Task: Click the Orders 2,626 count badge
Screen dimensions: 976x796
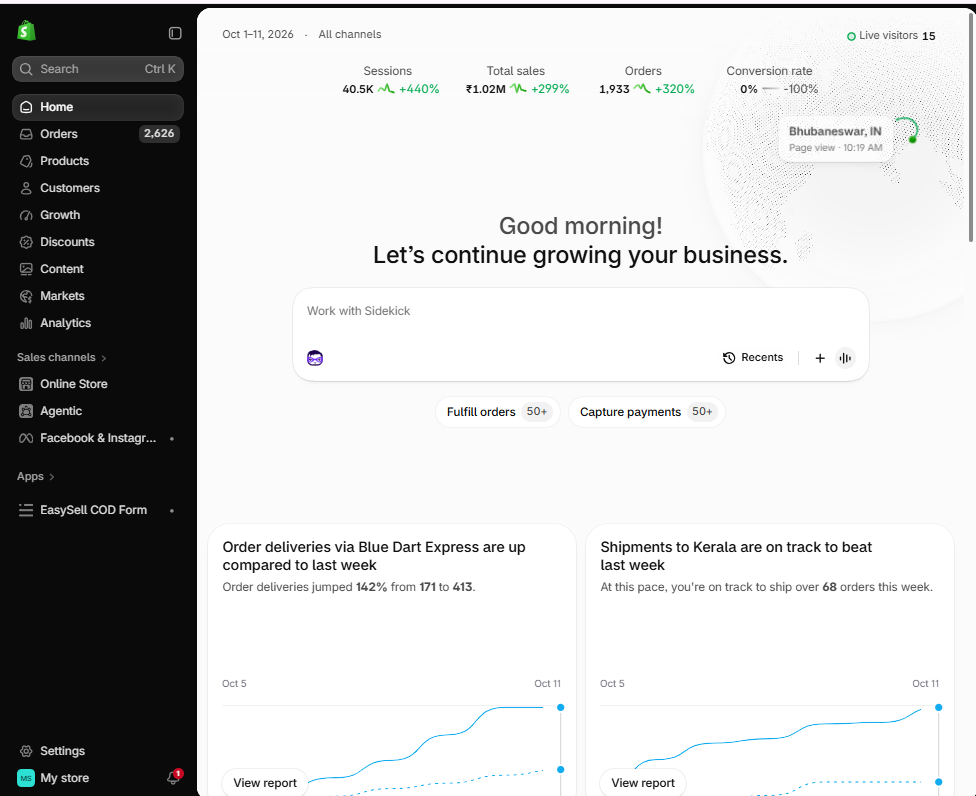Action: 159,133
